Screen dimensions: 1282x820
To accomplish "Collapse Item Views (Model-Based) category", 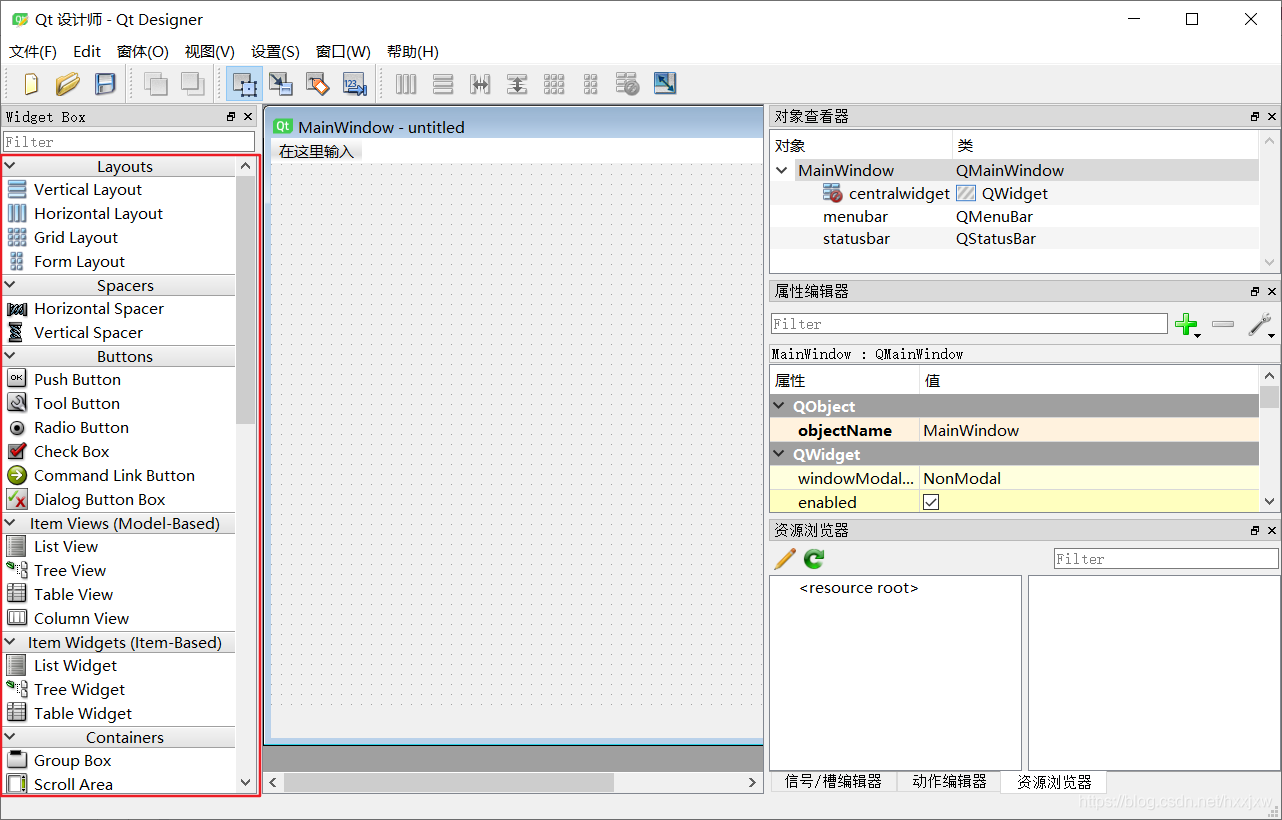I will [x=10, y=523].
